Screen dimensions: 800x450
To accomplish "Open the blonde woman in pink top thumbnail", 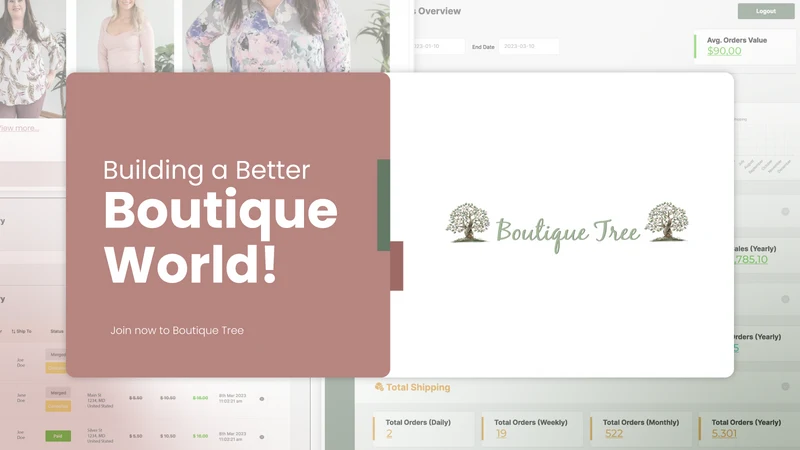I will (x=125, y=36).
